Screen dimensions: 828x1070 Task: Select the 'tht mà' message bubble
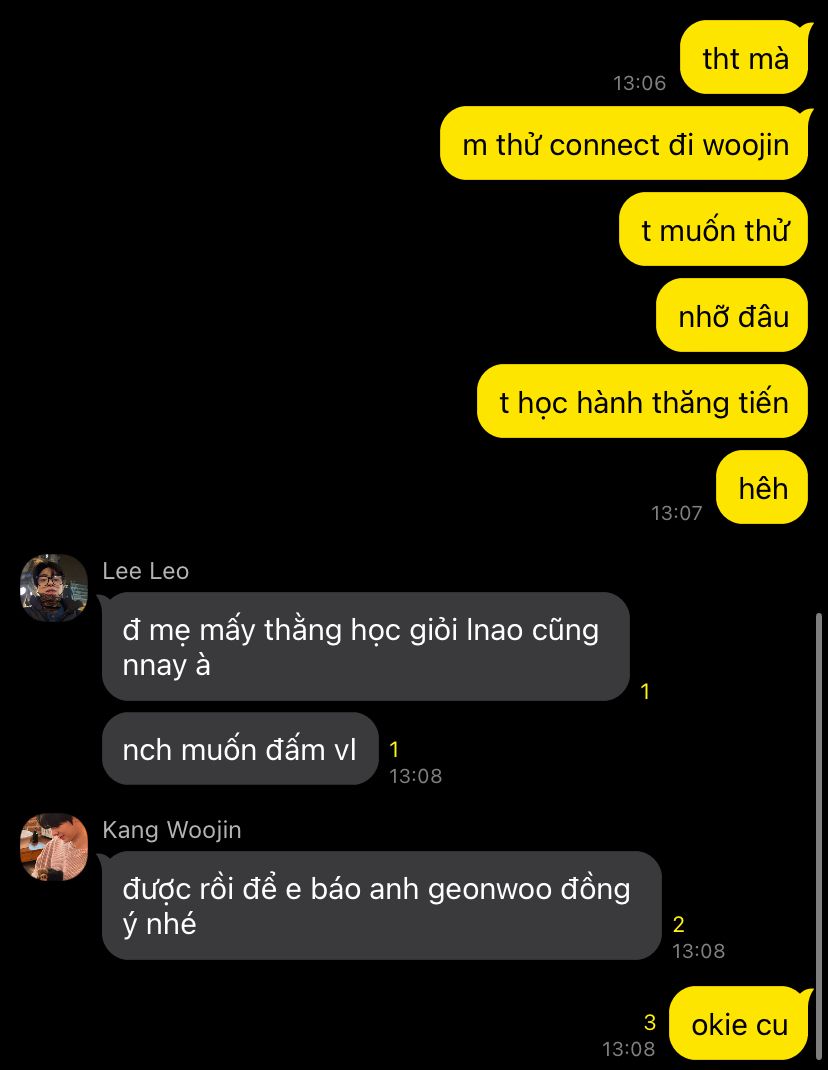[x=745, y=58]
